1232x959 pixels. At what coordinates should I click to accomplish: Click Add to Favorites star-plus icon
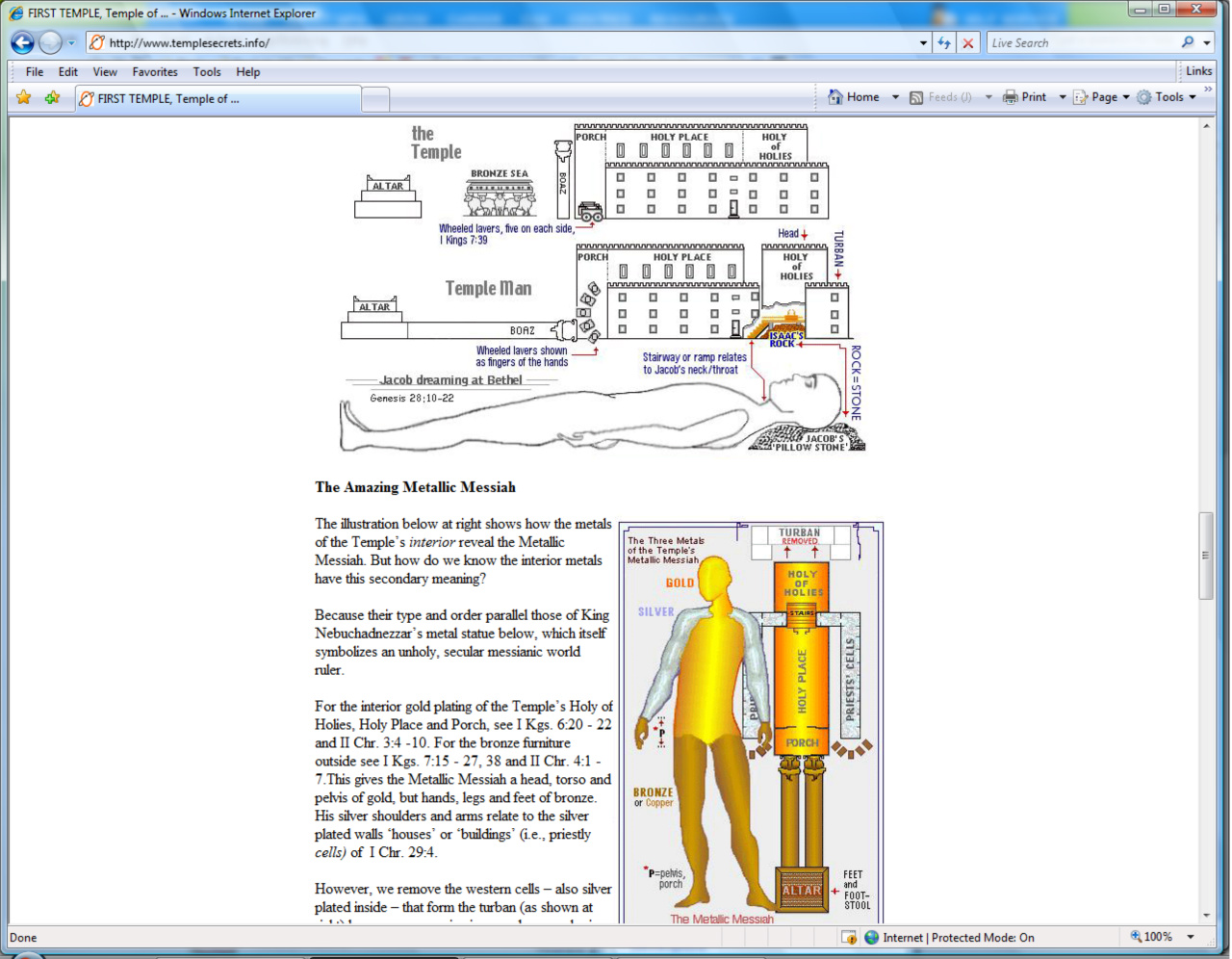[x=52, y=97]
